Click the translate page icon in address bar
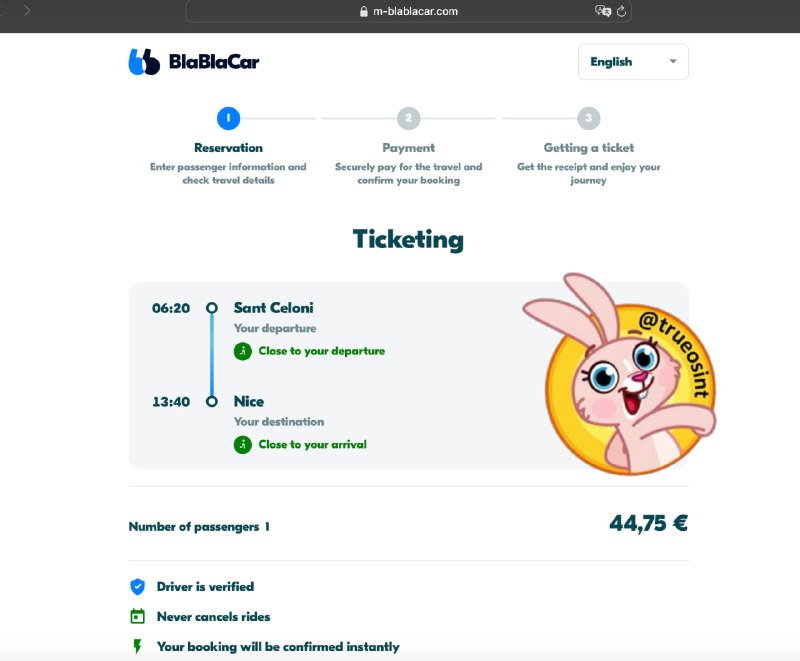Viewport: 800px width, 661px height. tap(603, 11)
